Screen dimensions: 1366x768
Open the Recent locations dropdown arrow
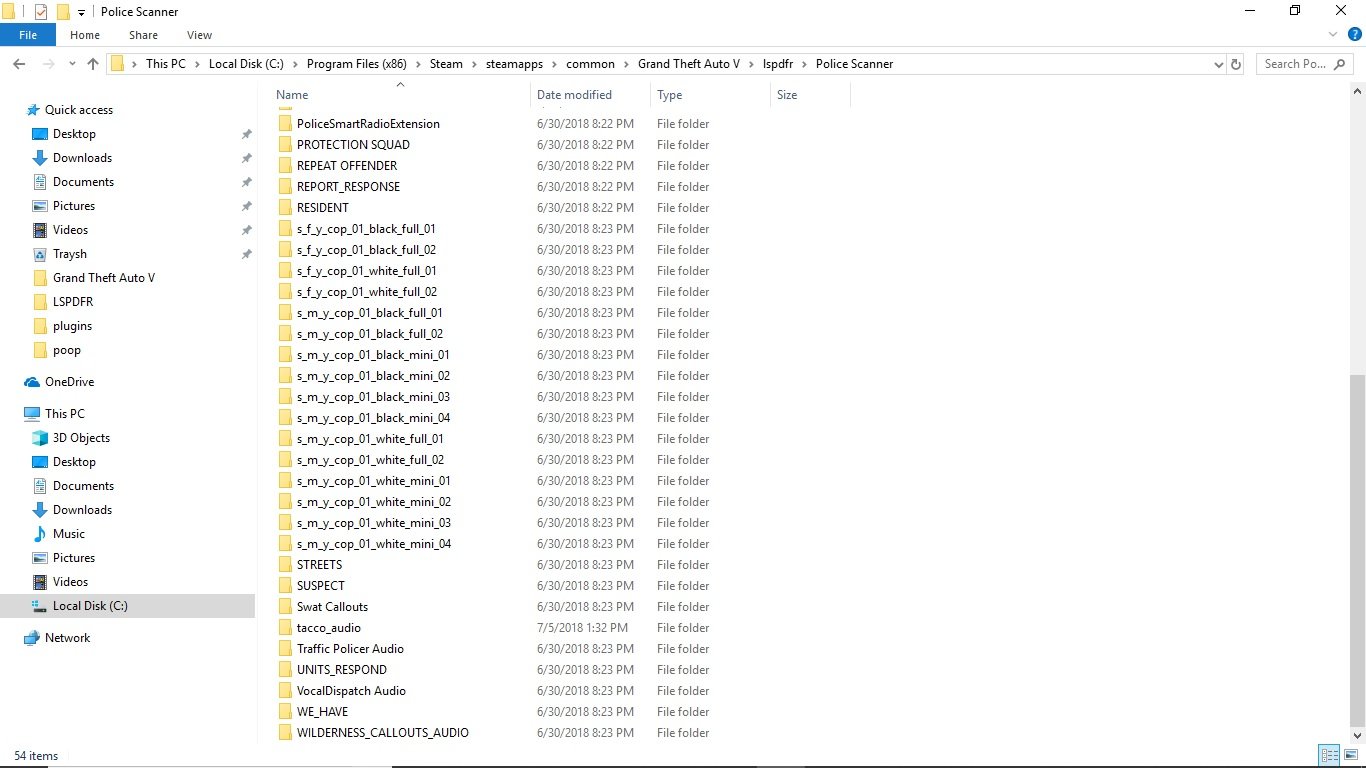pyautogui.click(x=70, y=64)
